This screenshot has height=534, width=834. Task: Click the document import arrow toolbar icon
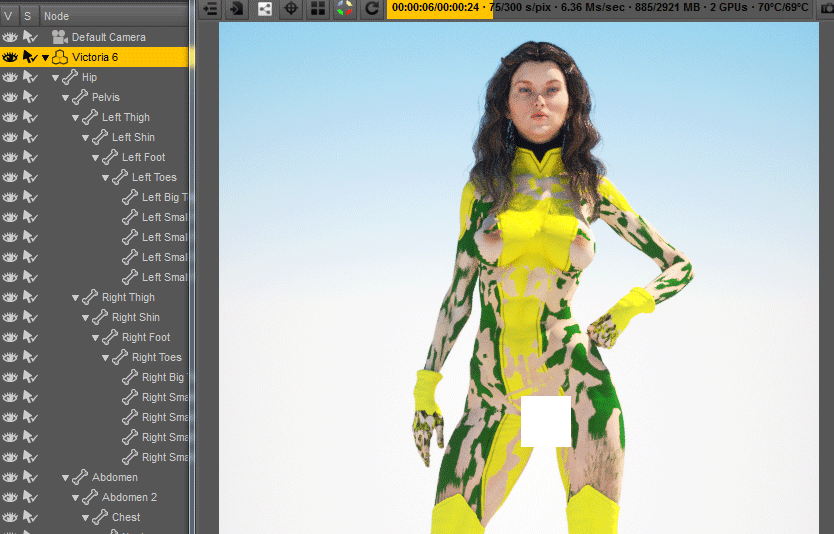(237, 9)
